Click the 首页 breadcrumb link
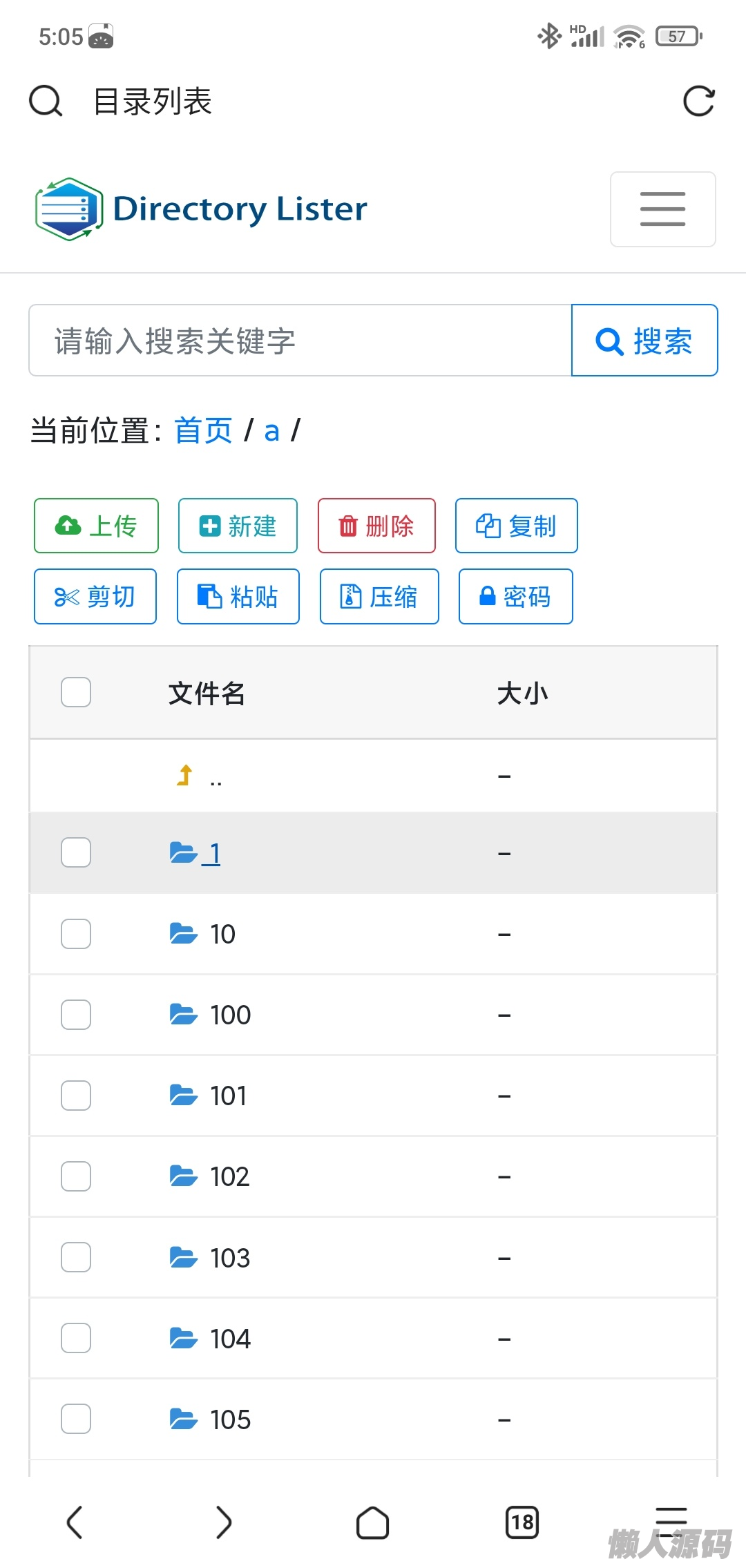 [x=203, y=431]
